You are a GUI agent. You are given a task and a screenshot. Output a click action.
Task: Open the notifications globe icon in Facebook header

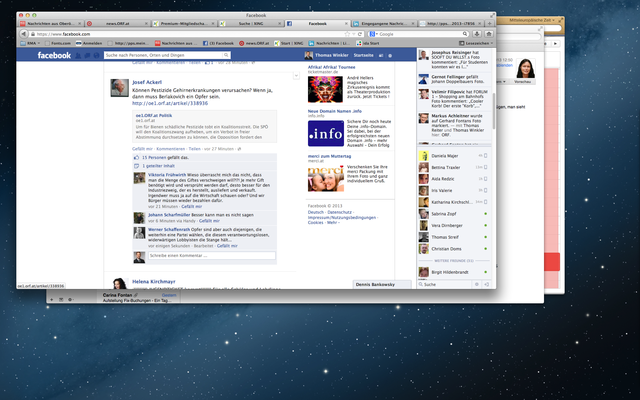click(96, 56)
